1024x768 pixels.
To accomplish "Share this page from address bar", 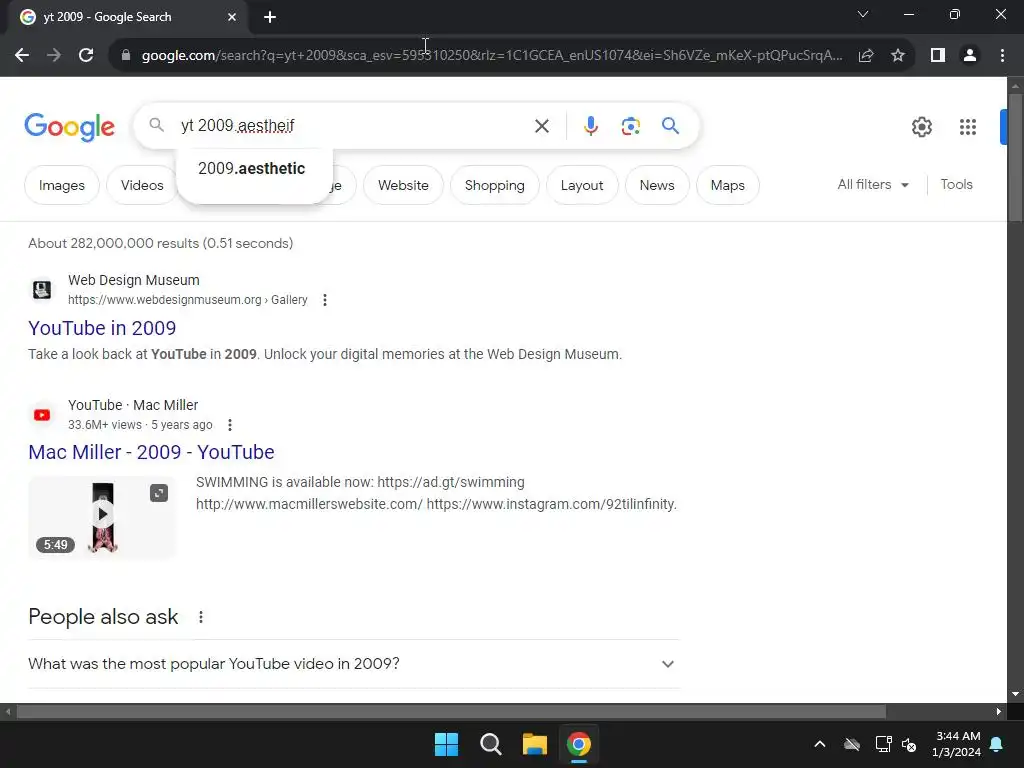I will click(866, 56).
